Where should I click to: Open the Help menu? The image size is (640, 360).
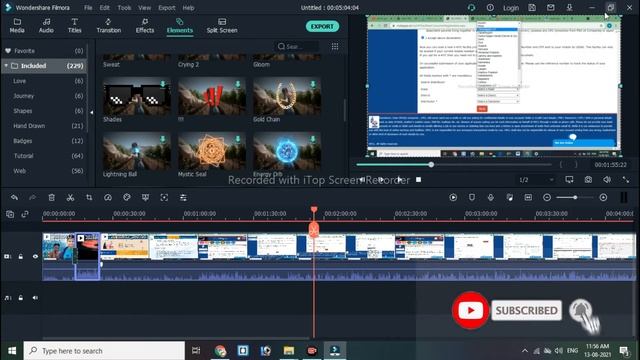(188, 8)
